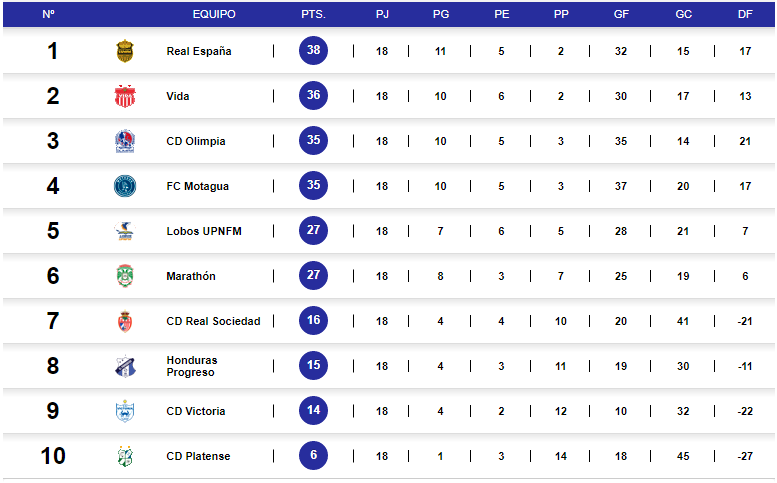
Task: Open the Real España team name
Action: pos(199,51)
